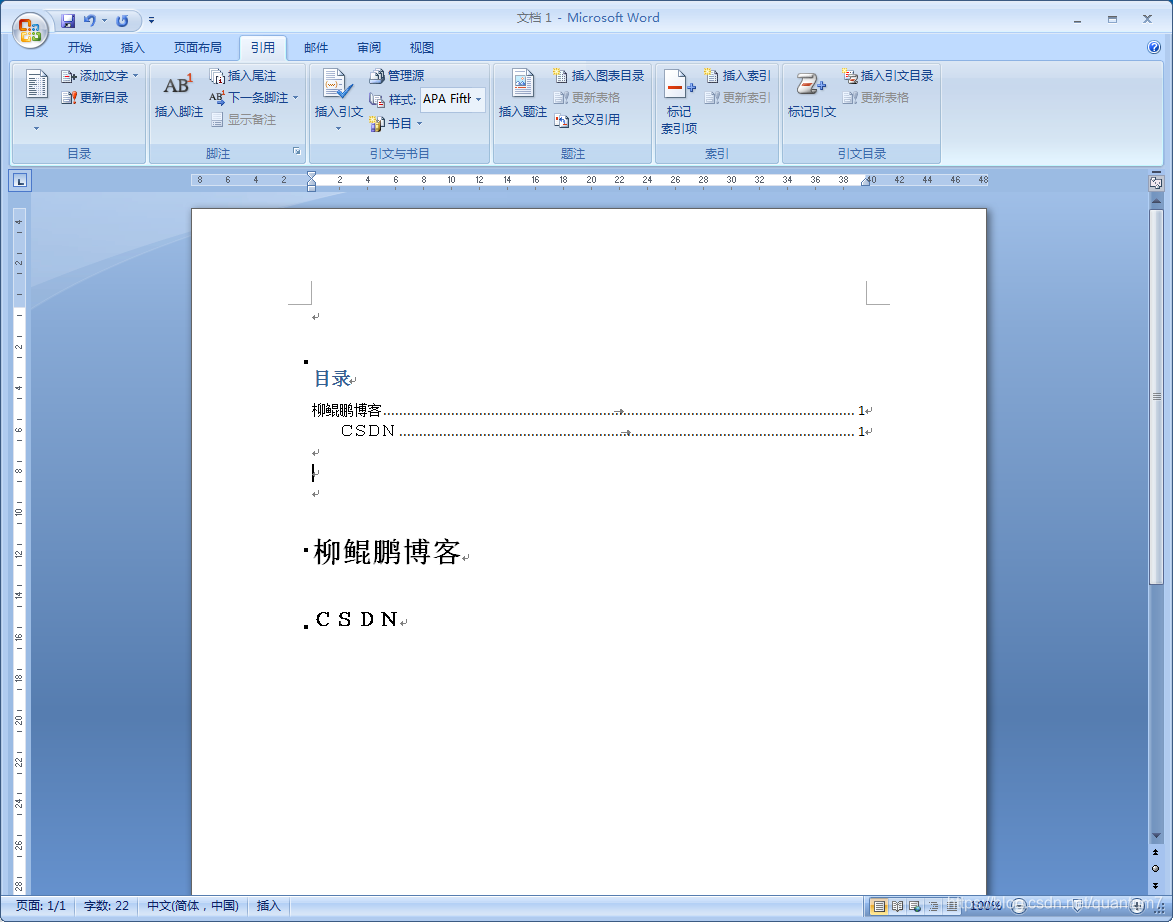The image size is (1173, 922).
Task: Open the 脚注 dialog launcher
Action: 297,151
